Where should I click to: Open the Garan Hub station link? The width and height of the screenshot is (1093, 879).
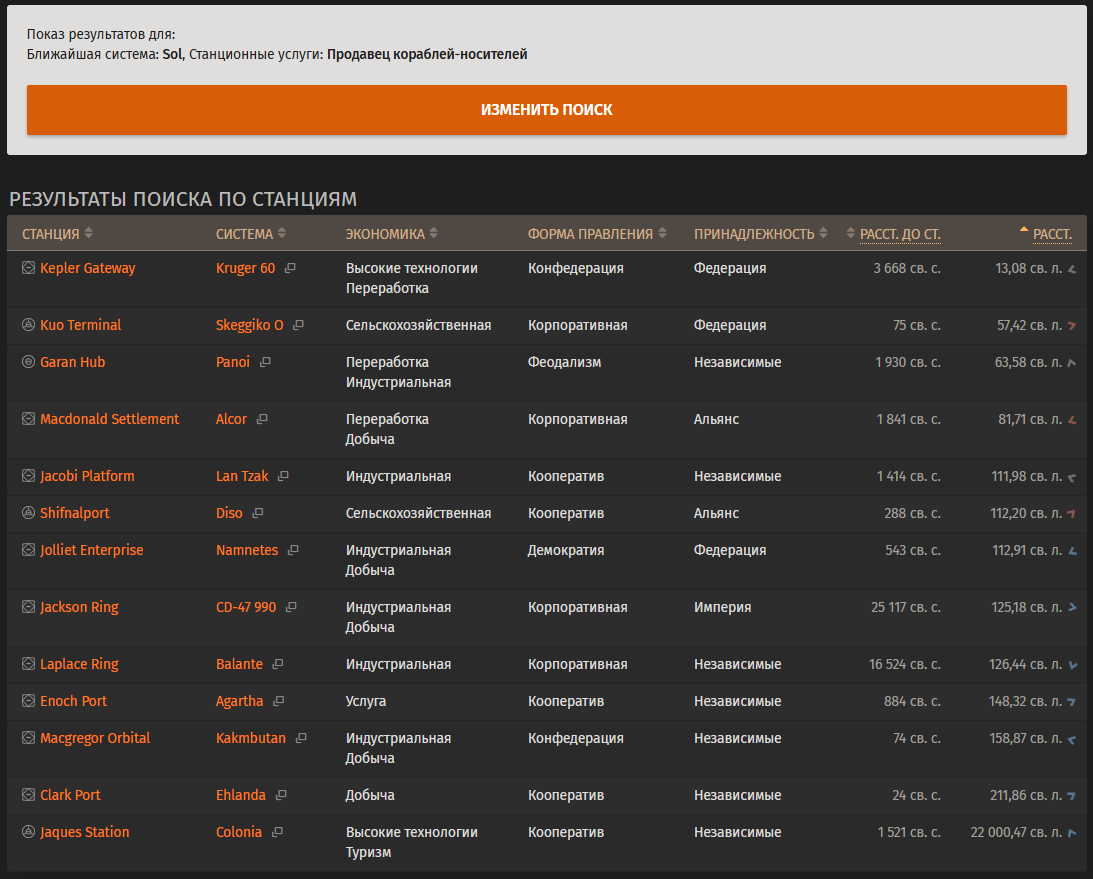coord(72,362)
